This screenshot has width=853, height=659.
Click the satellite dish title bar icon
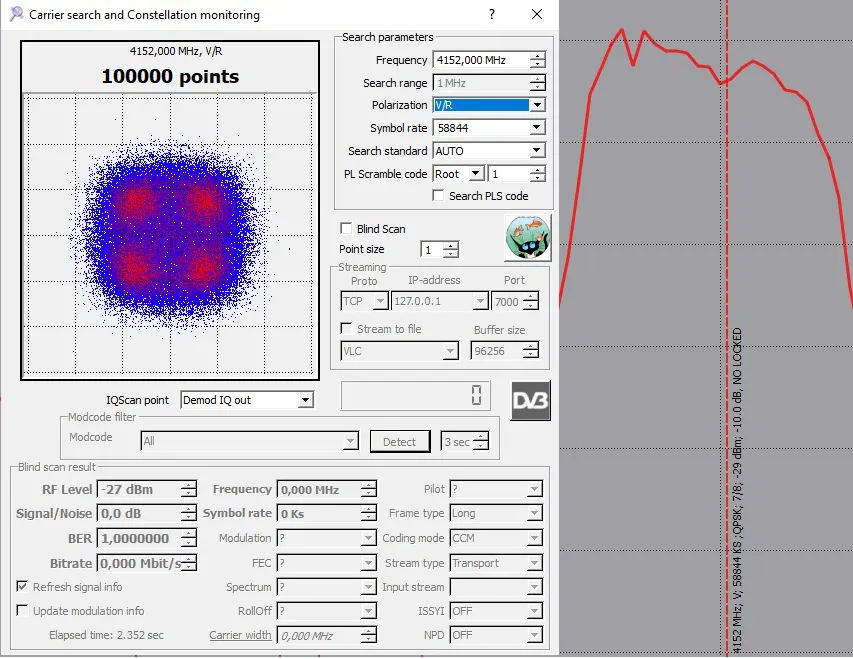[16, 15]
